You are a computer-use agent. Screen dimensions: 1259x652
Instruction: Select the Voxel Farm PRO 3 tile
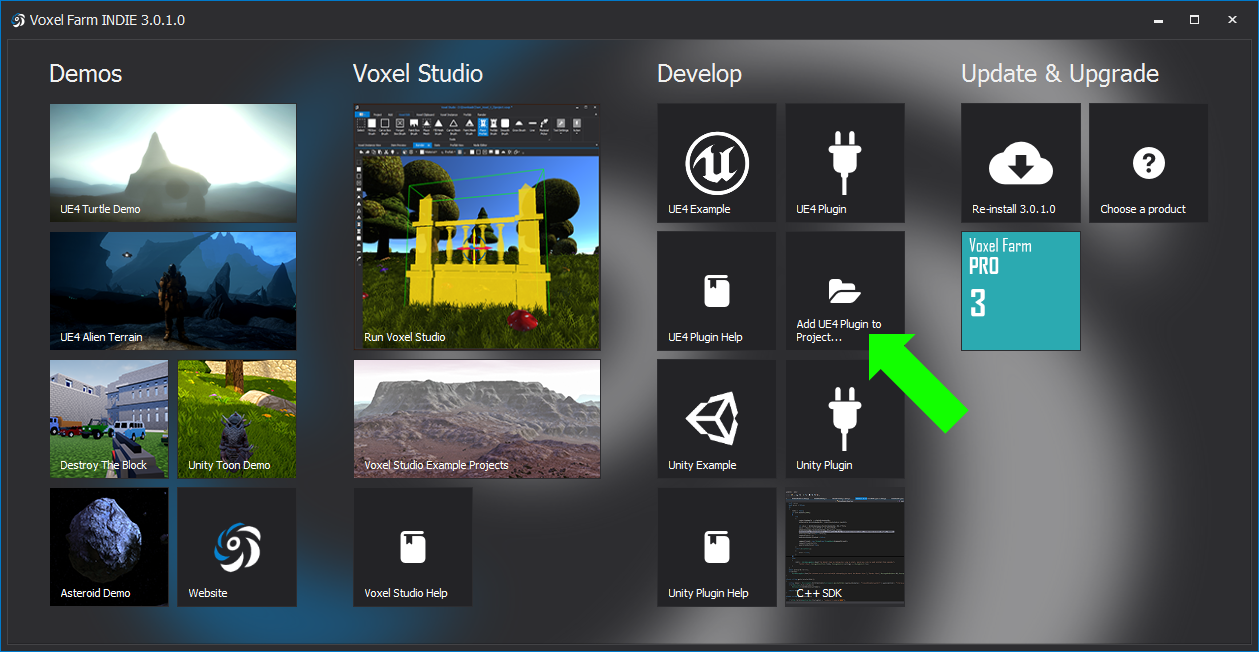1021,291
